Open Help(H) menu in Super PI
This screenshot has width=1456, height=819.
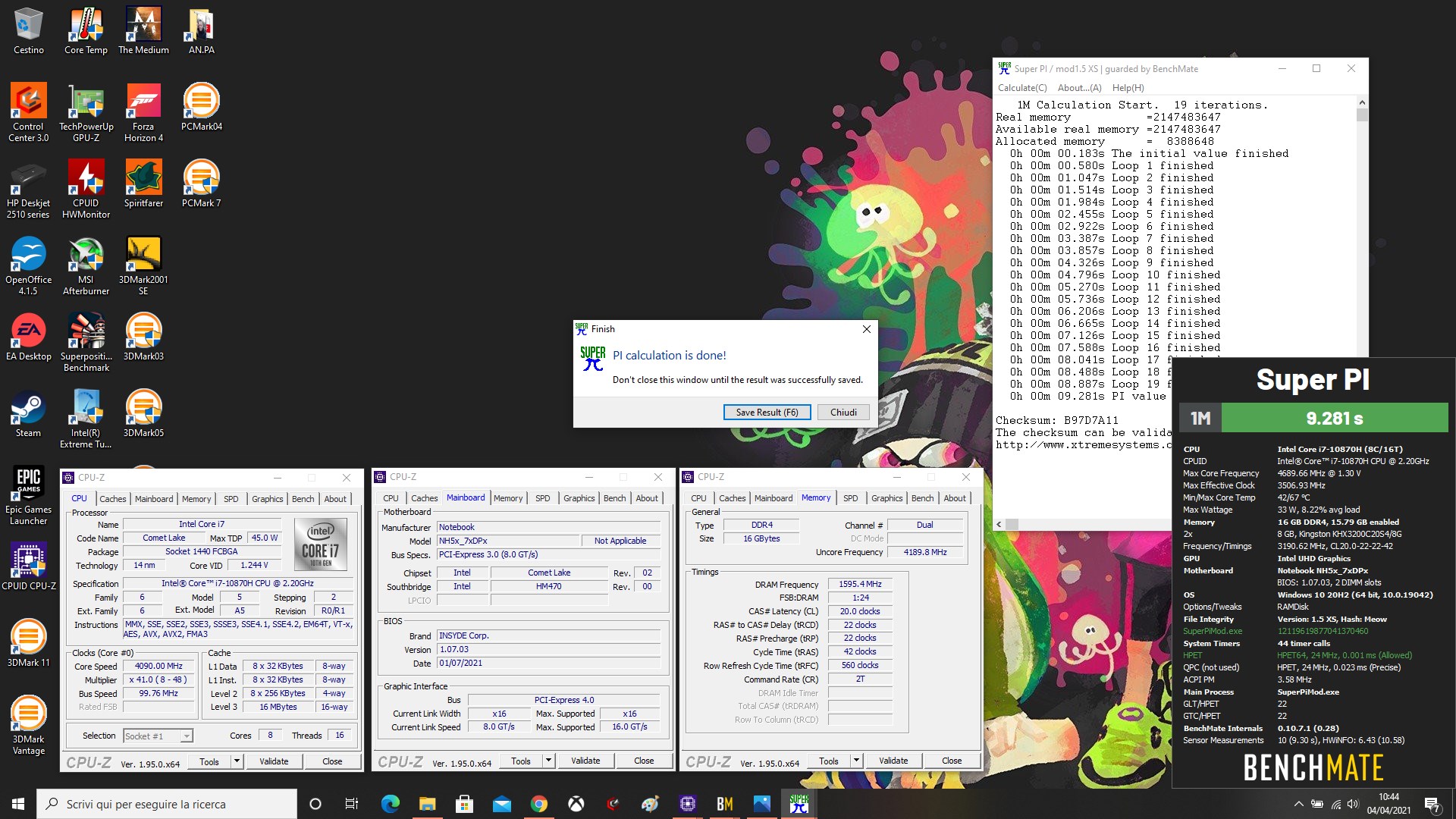point(1128,88)
